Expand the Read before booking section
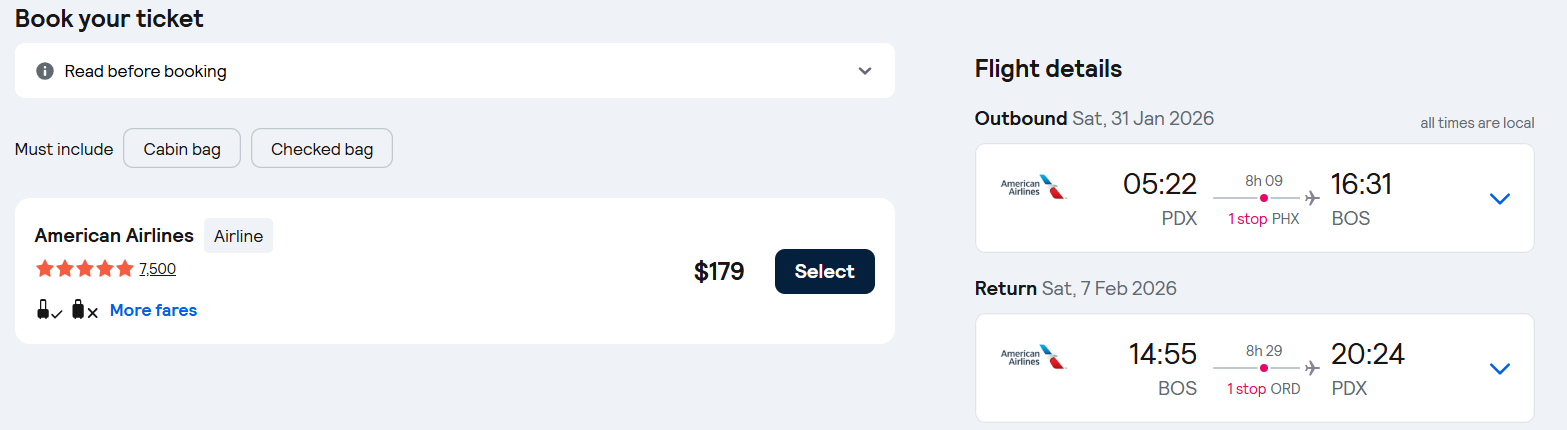This screenshot has width=1567, height=430. 865,71
